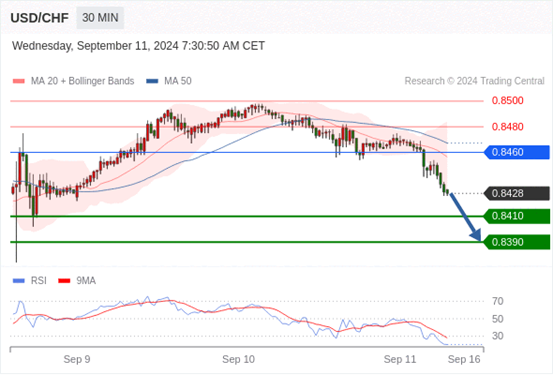
Task: Click the '9MA' legend label
Action: [x=86, y=281]
